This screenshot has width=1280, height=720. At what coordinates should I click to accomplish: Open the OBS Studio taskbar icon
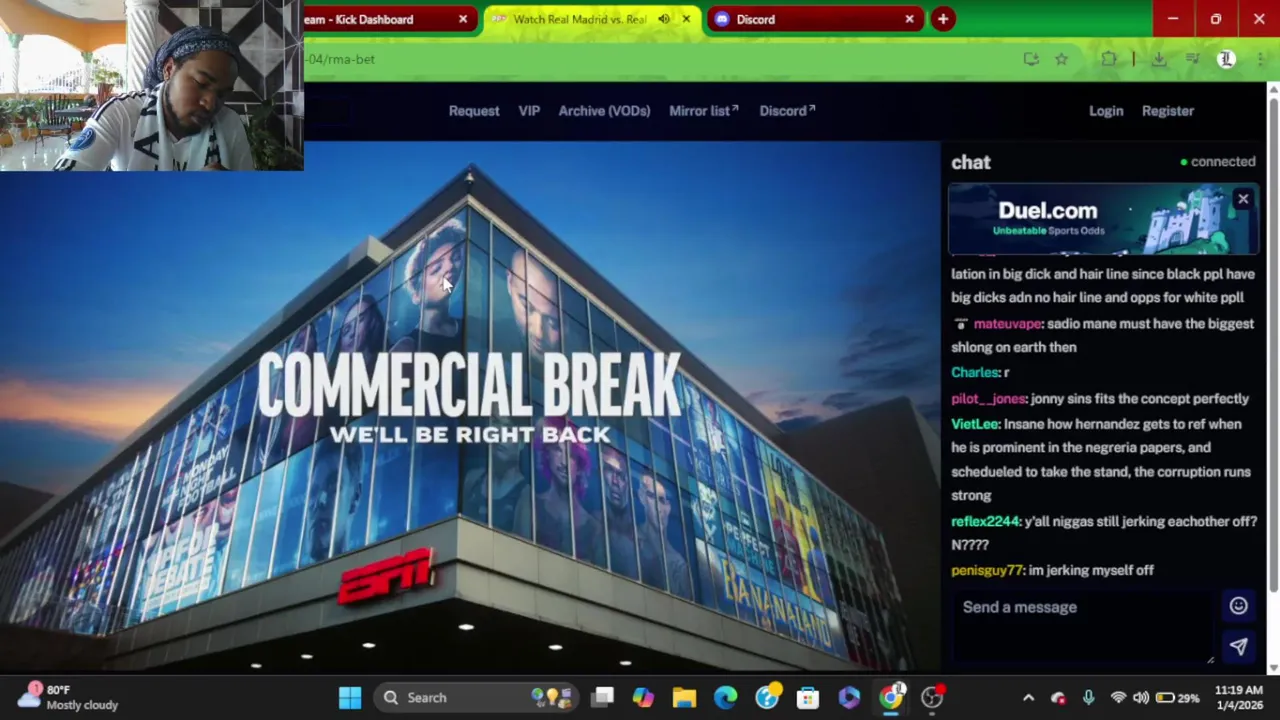[932, 697]
